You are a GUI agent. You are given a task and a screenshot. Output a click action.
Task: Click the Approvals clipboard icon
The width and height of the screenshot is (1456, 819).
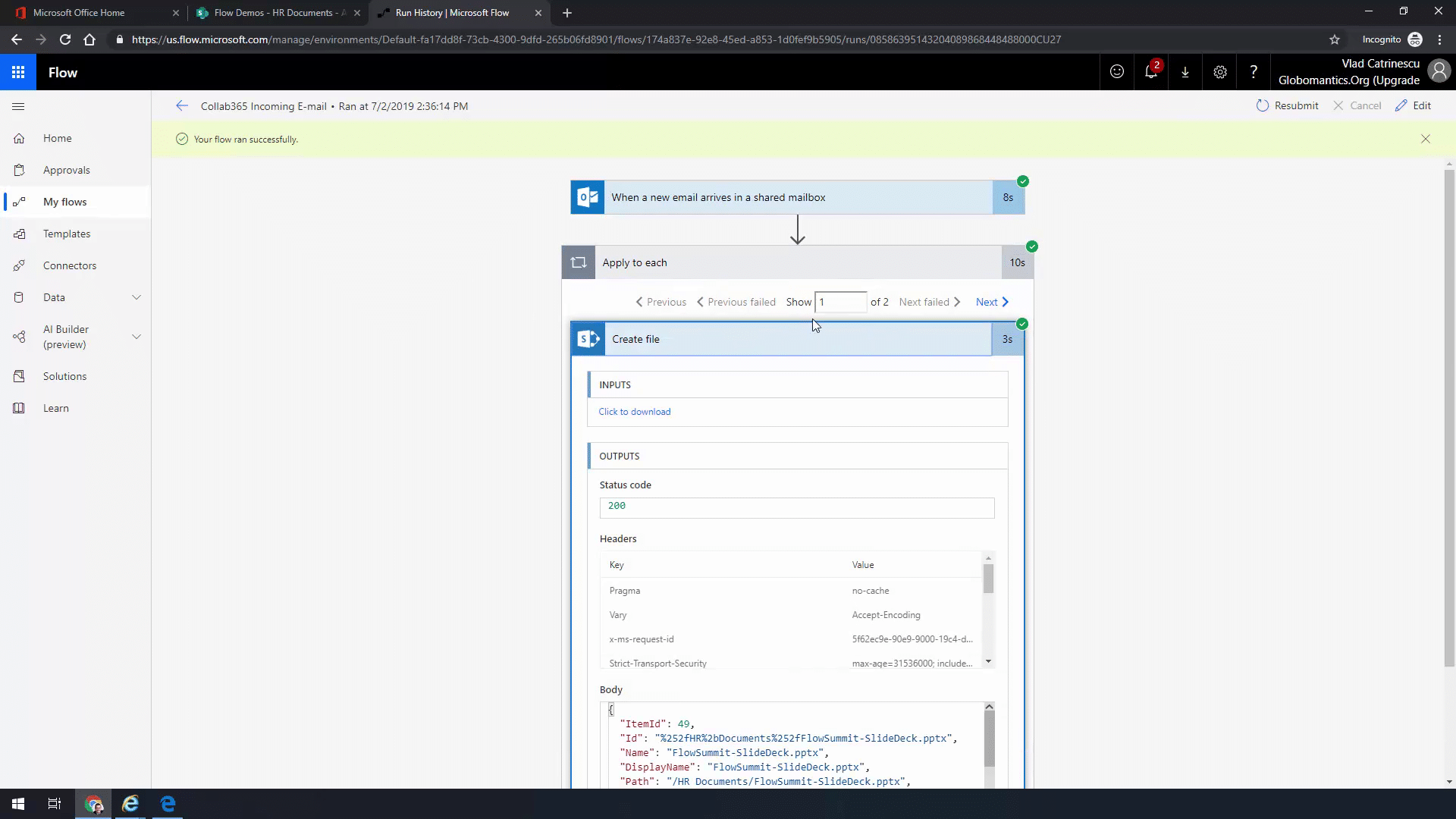19,170
